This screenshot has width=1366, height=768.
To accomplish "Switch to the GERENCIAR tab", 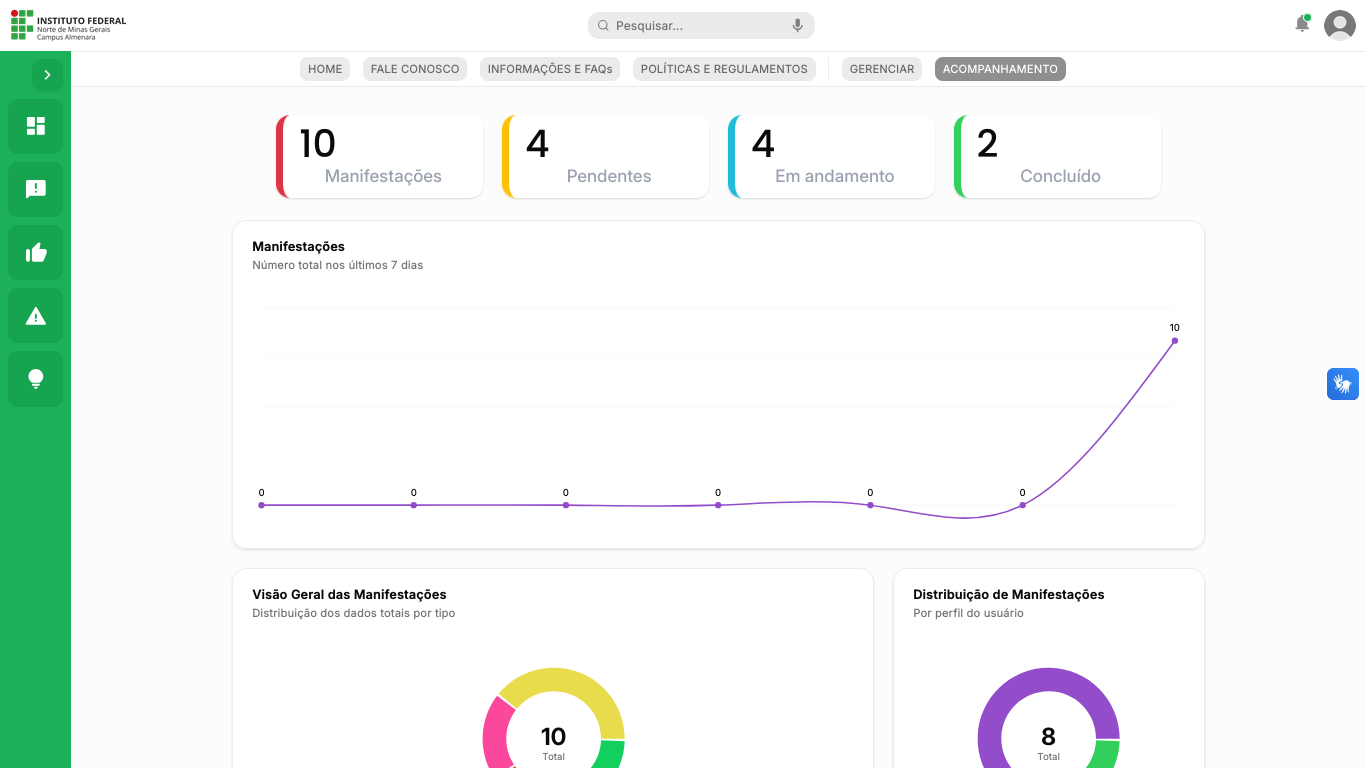I will pos(882,69).
